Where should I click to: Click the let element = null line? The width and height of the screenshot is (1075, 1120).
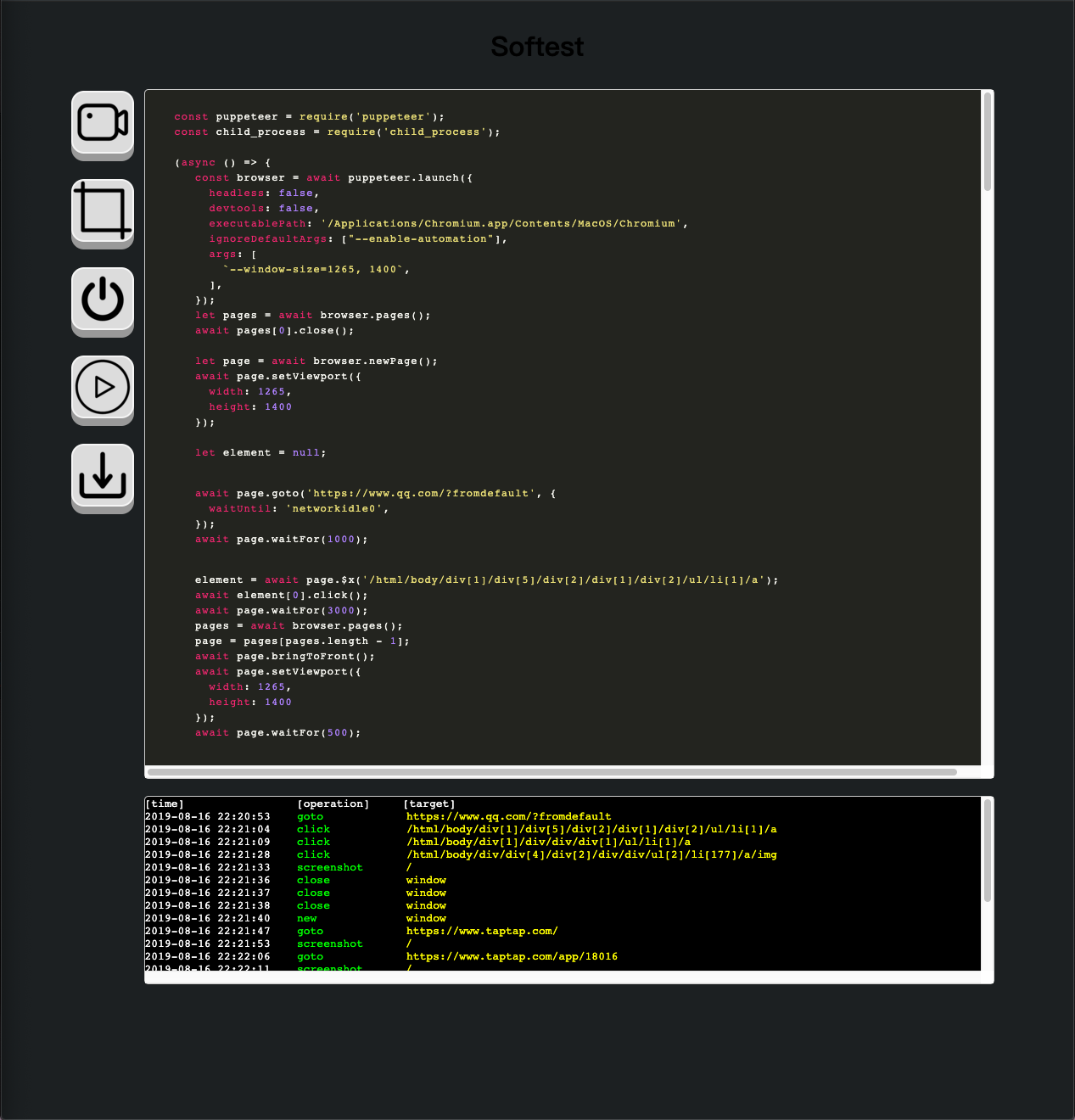pos(260,453)
